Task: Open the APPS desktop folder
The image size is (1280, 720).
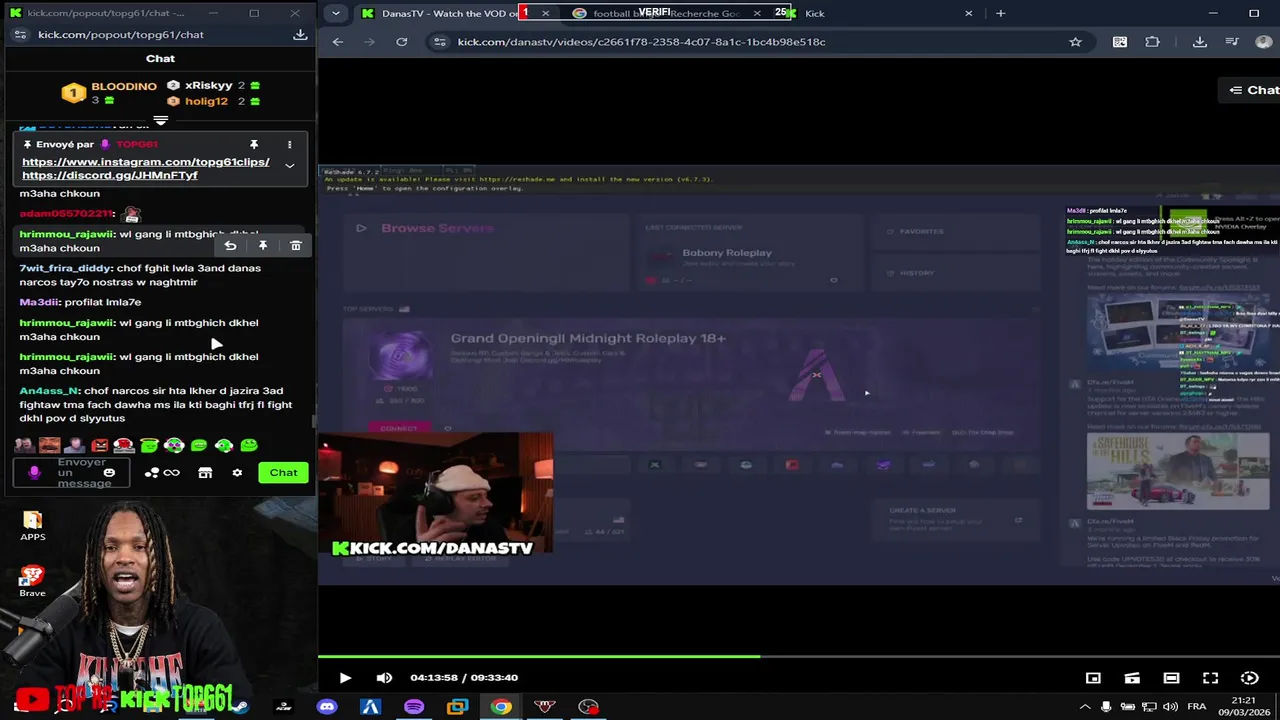Action: click(32, 526)
